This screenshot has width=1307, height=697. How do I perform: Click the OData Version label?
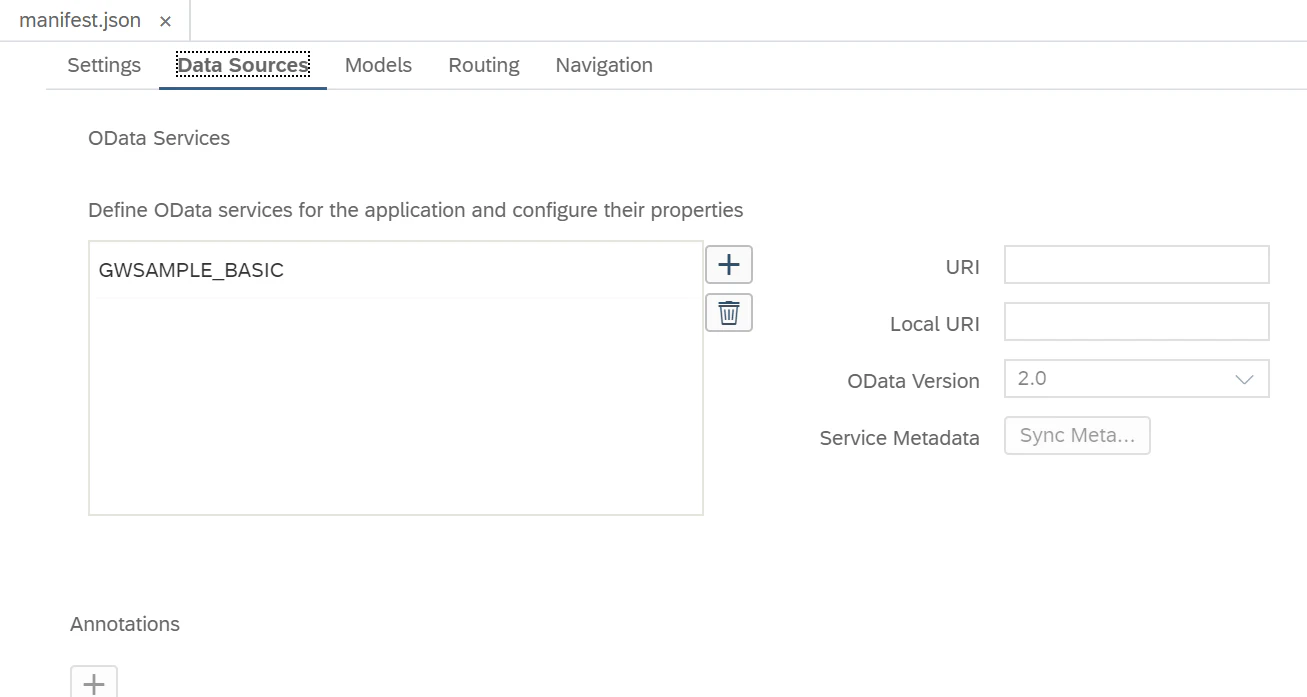click(913, 381)
